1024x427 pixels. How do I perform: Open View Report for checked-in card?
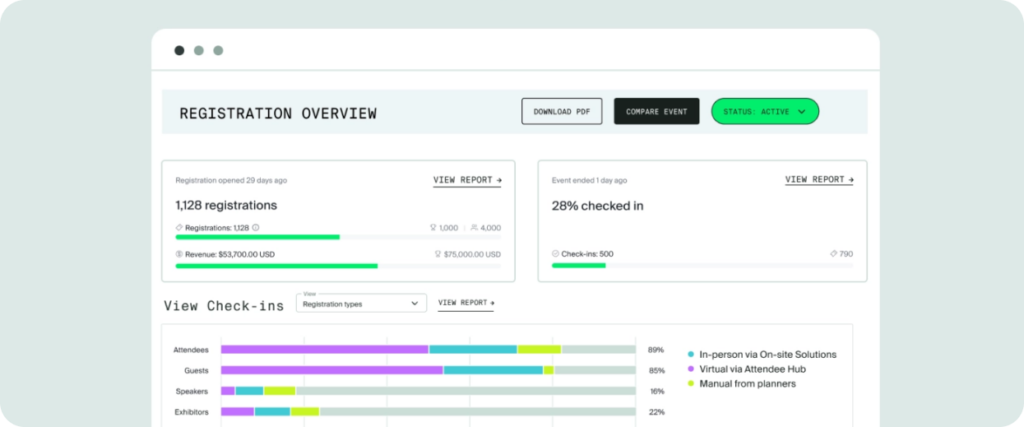click(x=819, y=180)
